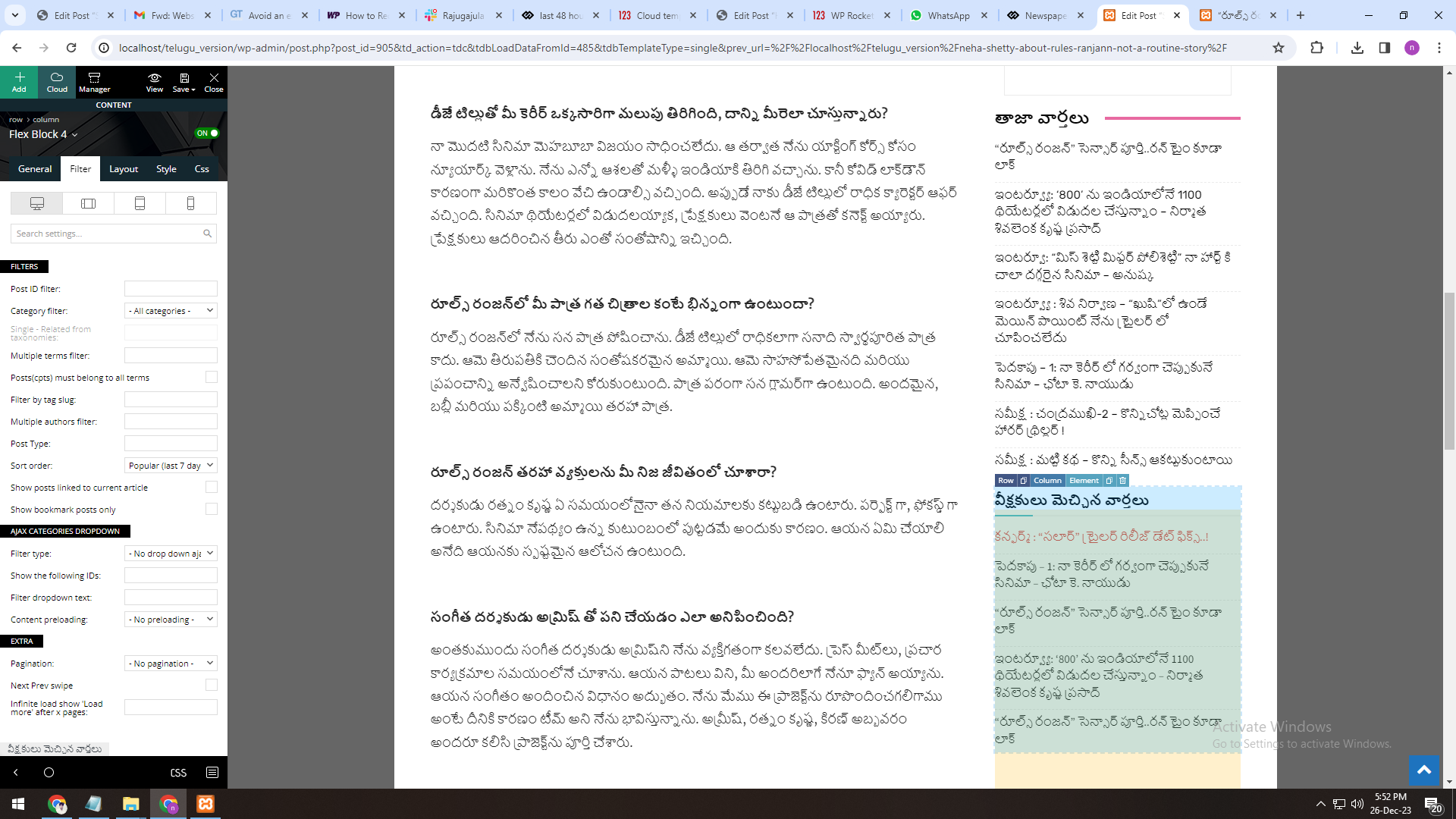This screenshot has width=1456, height=819.
Task: Open File Explorer from the taskbar
Action: coord(131,804)
